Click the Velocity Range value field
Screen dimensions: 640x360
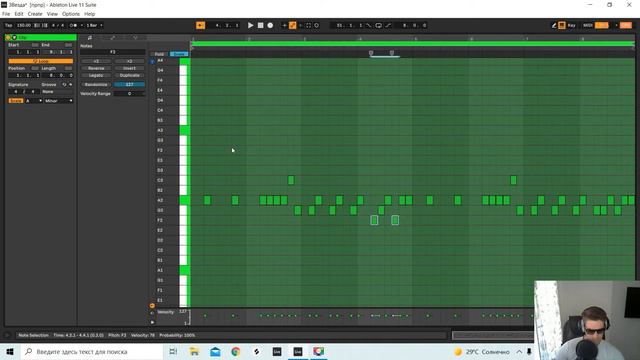tap(129, 93)
